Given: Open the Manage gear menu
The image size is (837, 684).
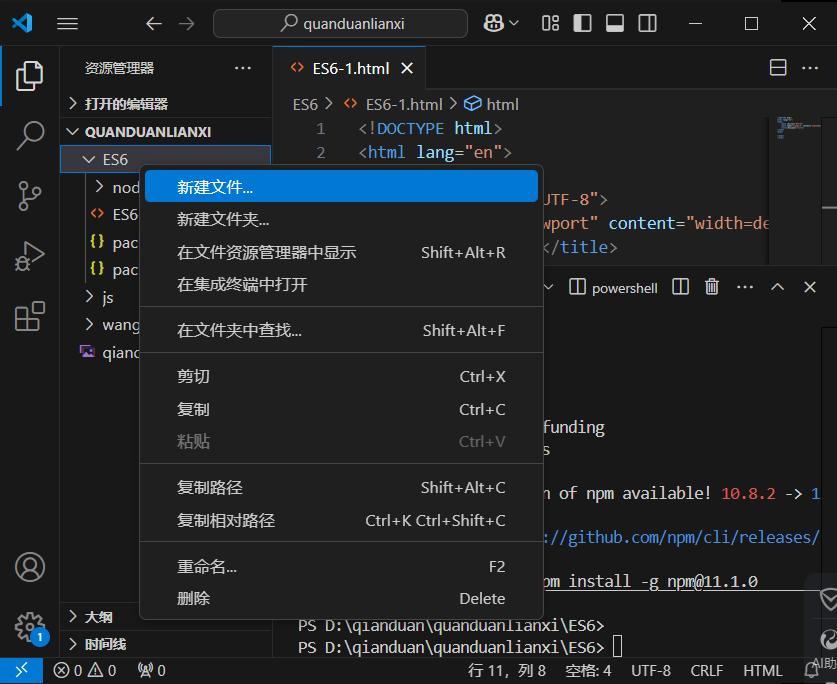Looking at the screenshot, I should pyautogui.click(x=30, y=627).
